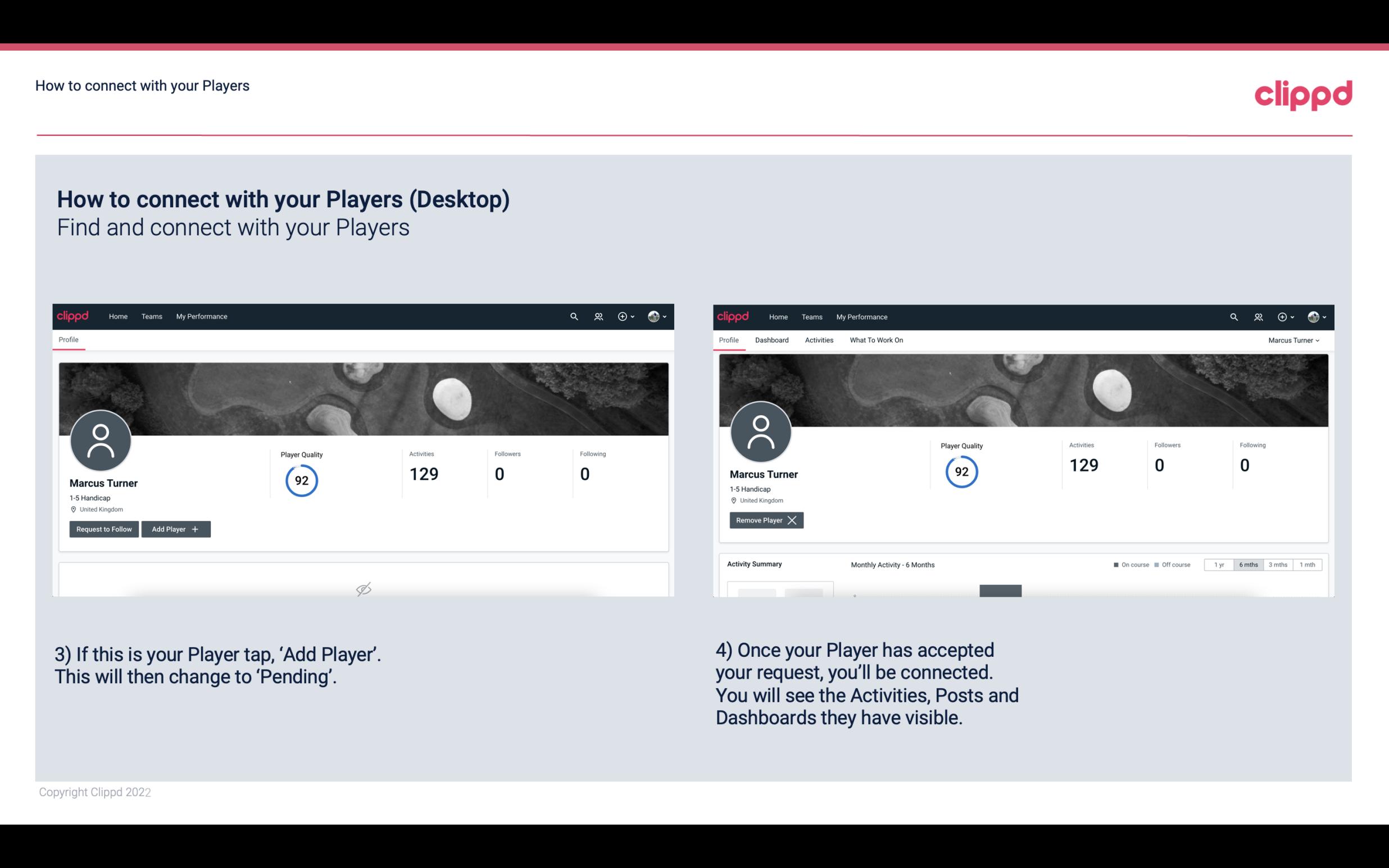This screenshot has width=1389, height=868.
Task: Select the 'Home' menu item in navbar
Action: (x=117, y=316)
